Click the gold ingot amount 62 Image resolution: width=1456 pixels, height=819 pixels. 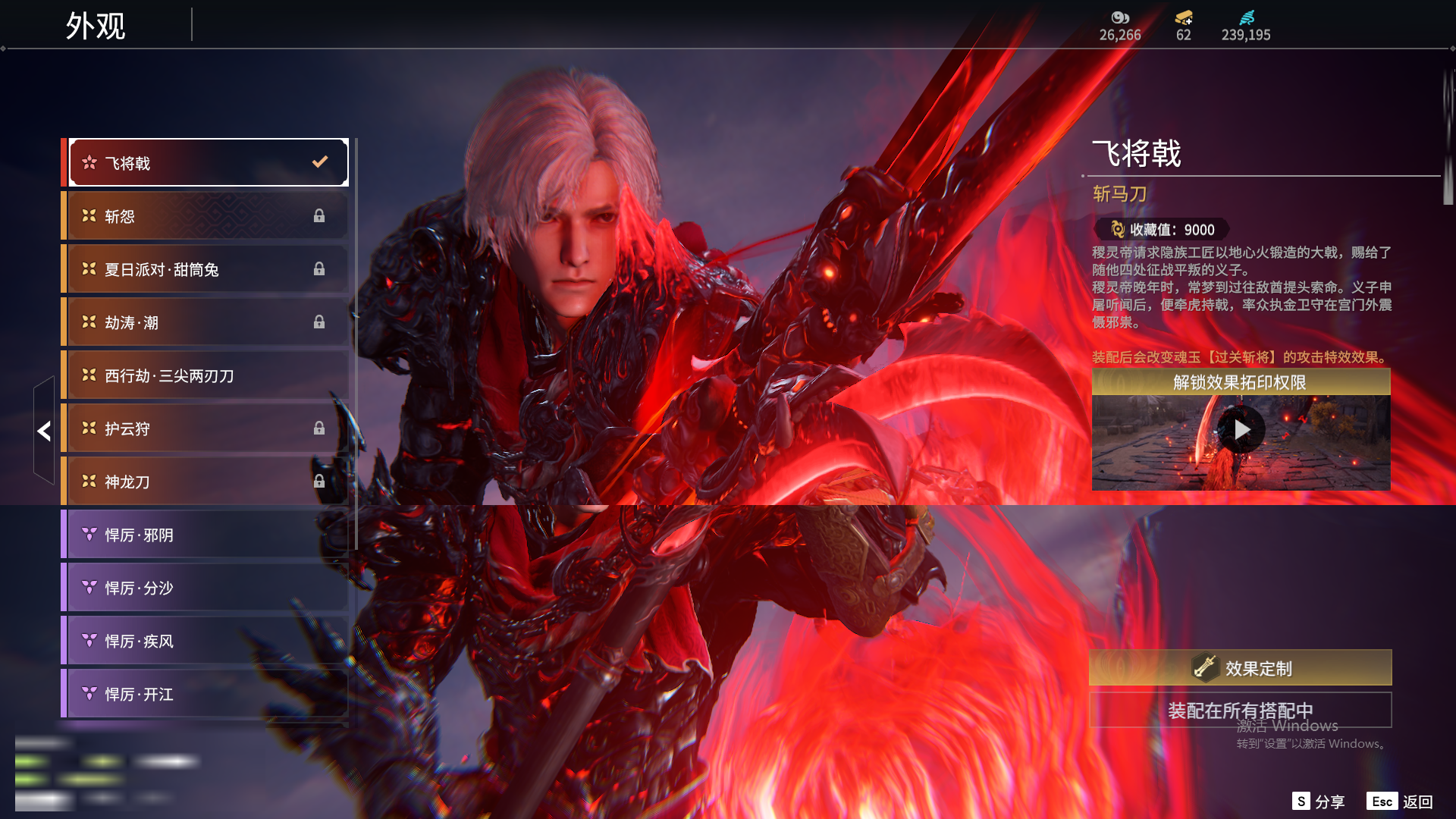pos(1184,35)
